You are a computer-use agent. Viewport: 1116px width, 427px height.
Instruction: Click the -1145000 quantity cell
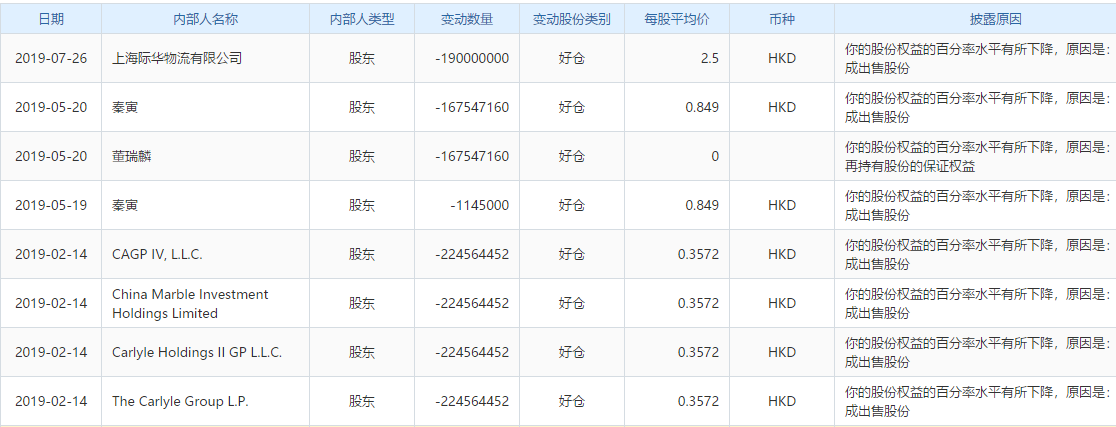click(x=467, y=205)
